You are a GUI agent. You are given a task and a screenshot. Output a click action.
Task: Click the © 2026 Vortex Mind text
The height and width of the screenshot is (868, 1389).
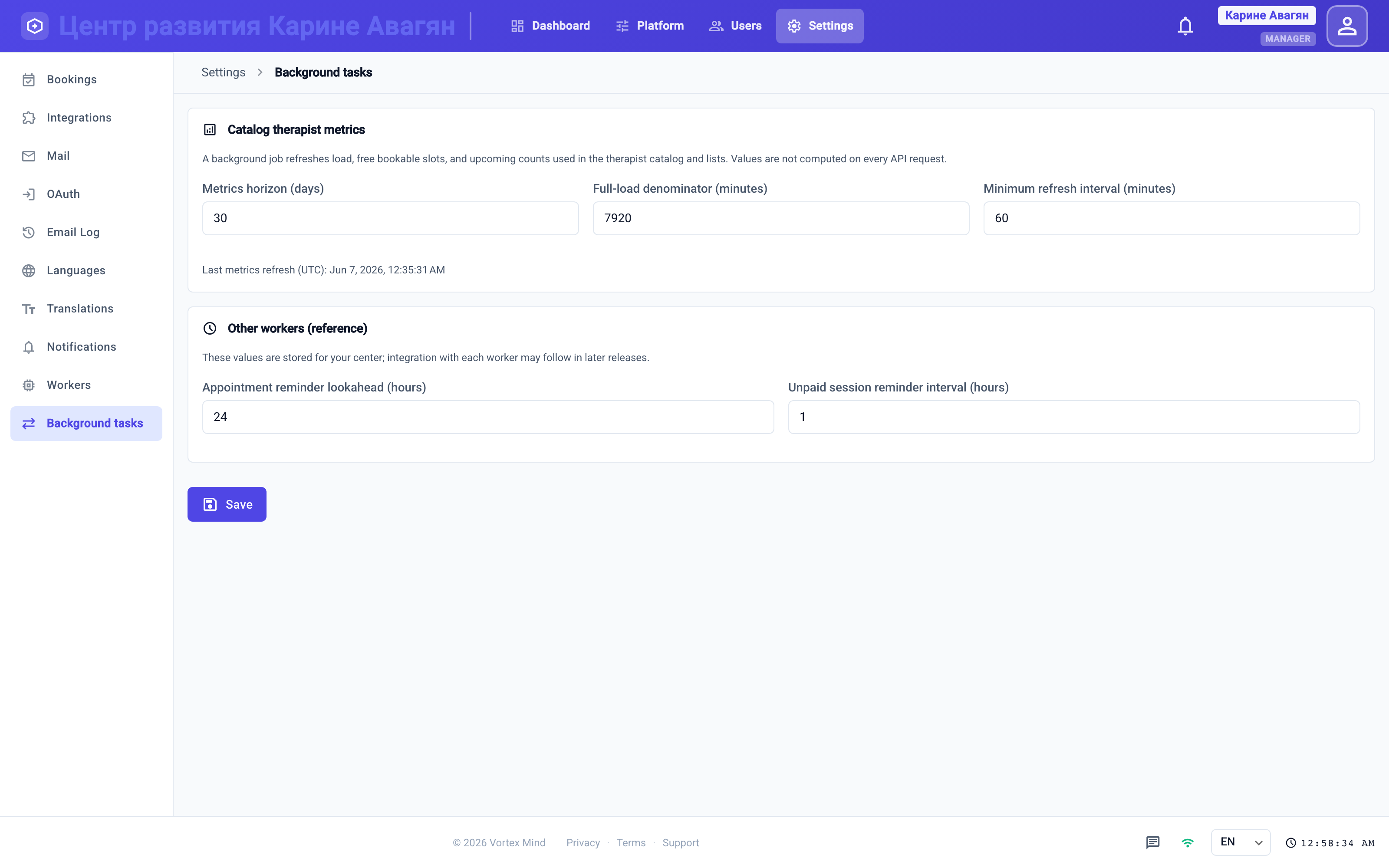pos(499,843)
